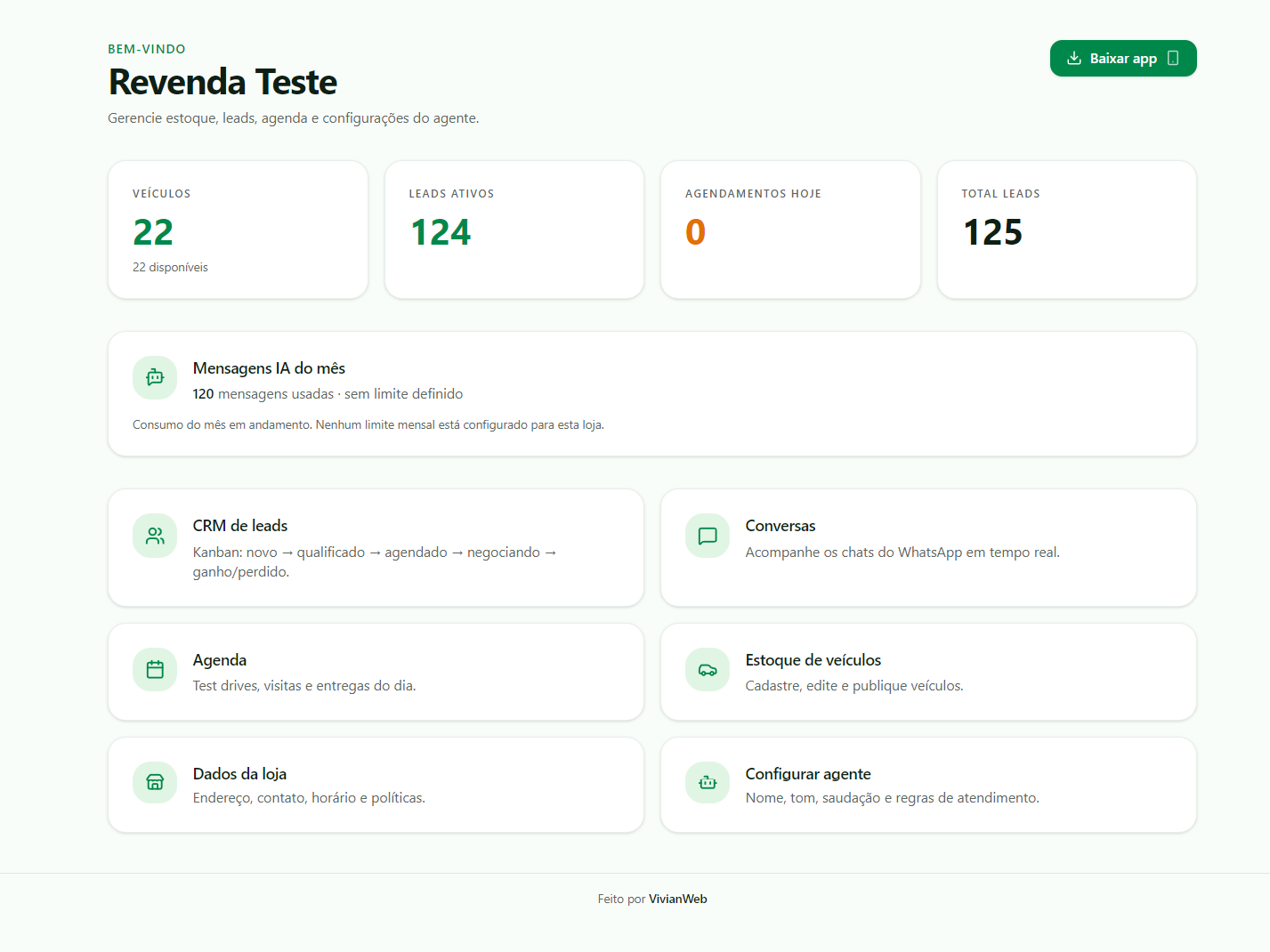
Task: Click the BEM-VINDO label
Action: coord(147,49)
